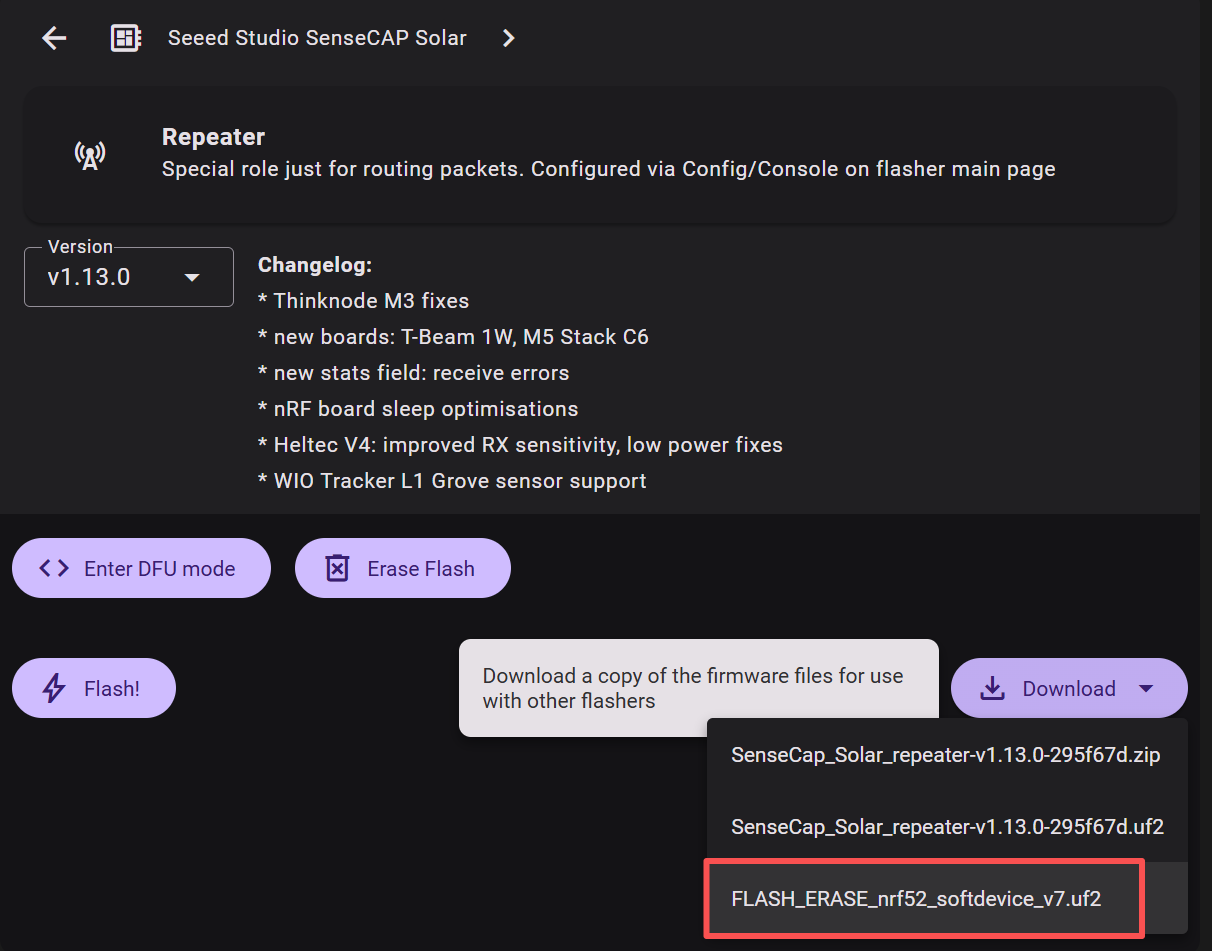Choose the SenseCap_Solar_repeater .uf2 download
Screen dimensions: 1212x951
pyautogui.click(x=946, y=827)
